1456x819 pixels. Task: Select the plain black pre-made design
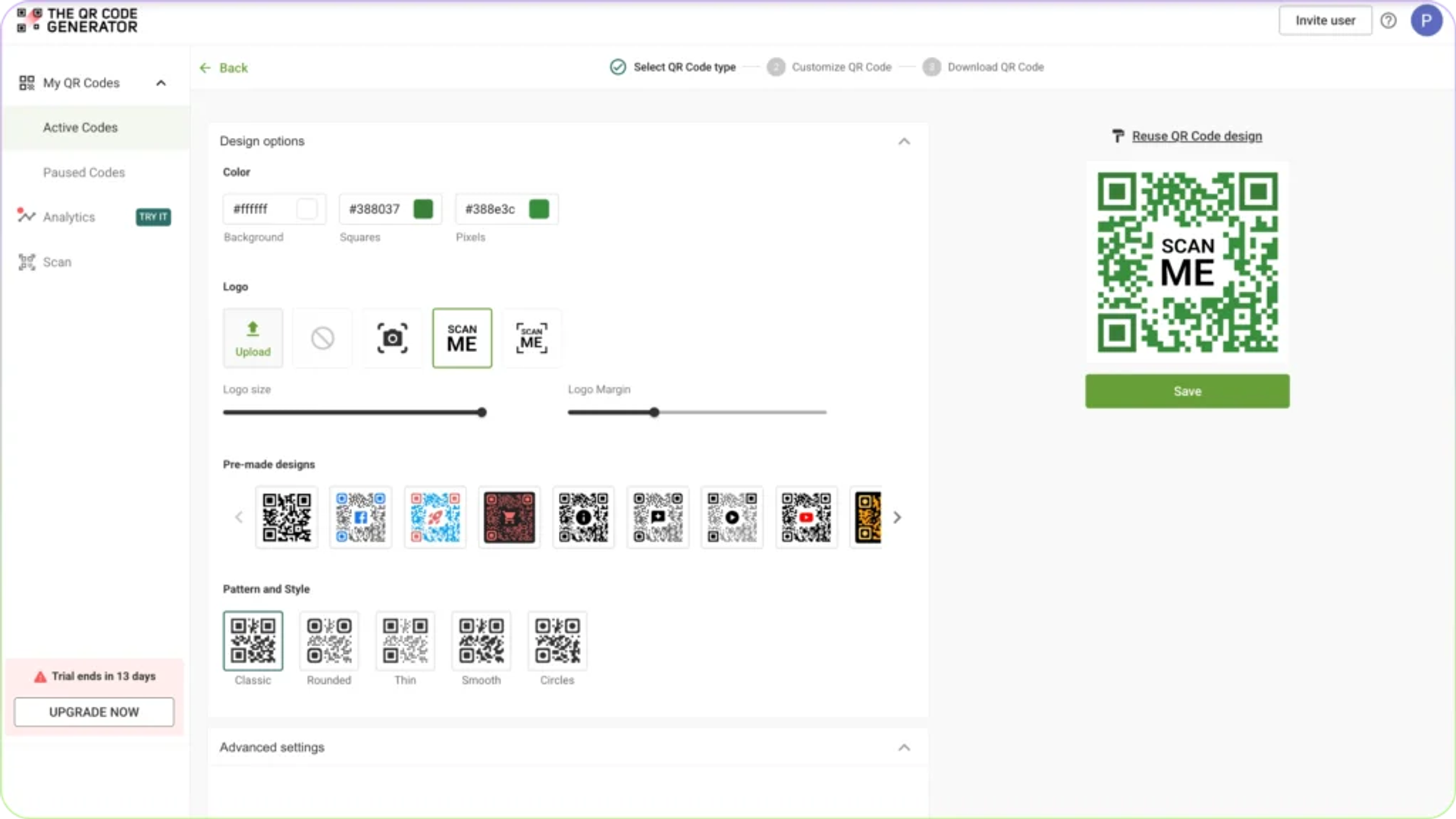pos(287,517)
